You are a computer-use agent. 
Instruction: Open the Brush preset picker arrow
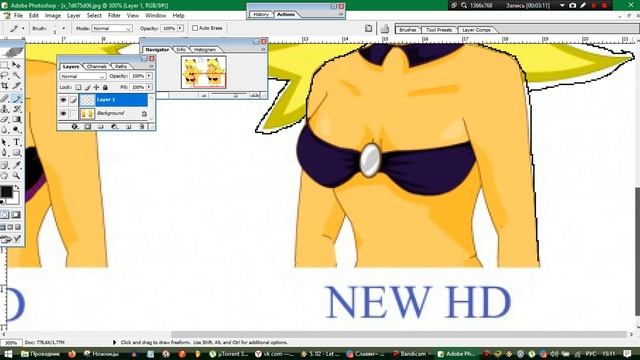pos(63,28)
